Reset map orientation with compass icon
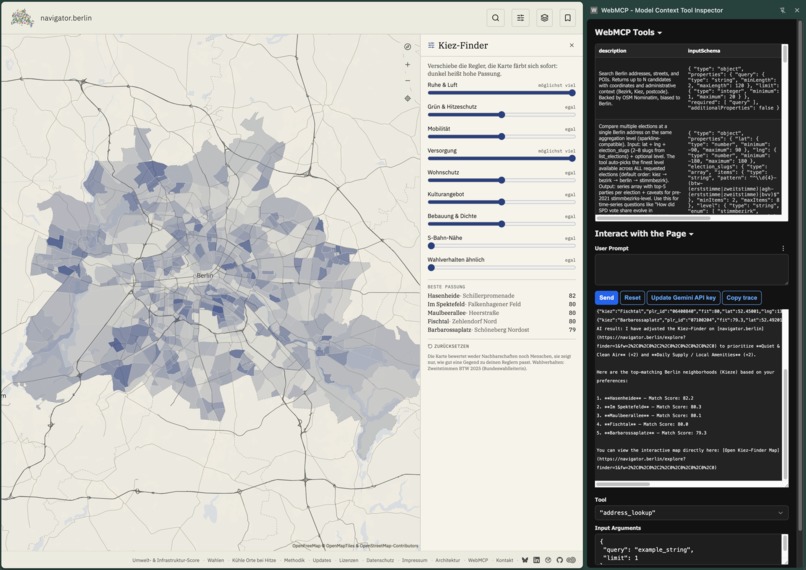 [408, 47]
